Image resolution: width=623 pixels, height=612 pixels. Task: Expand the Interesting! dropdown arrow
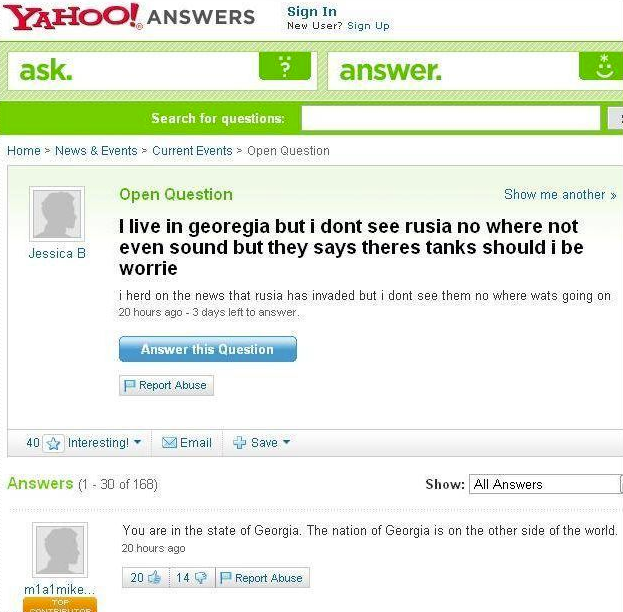click(x=137, y=442)
